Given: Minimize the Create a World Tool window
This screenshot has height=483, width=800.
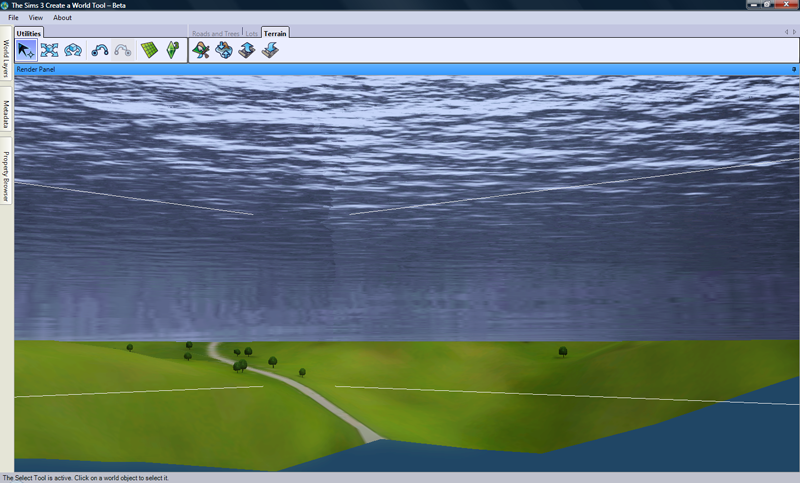Looking at the screenshot, I should [754, 5].
